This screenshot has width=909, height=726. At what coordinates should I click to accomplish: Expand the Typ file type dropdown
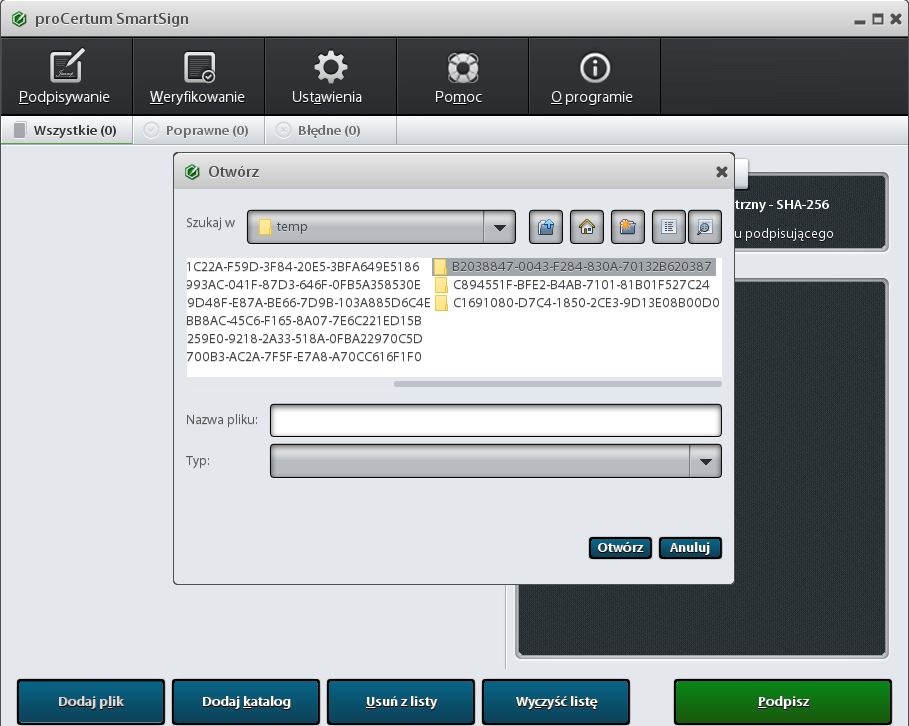click(x=706, y=462)
